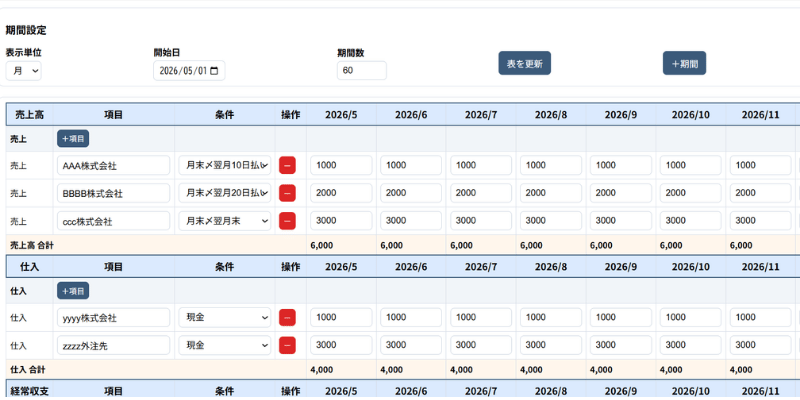Focus the 開始日 date field
Screen dimensions: 800x400
pyautogui.click(x=189, y=70)
